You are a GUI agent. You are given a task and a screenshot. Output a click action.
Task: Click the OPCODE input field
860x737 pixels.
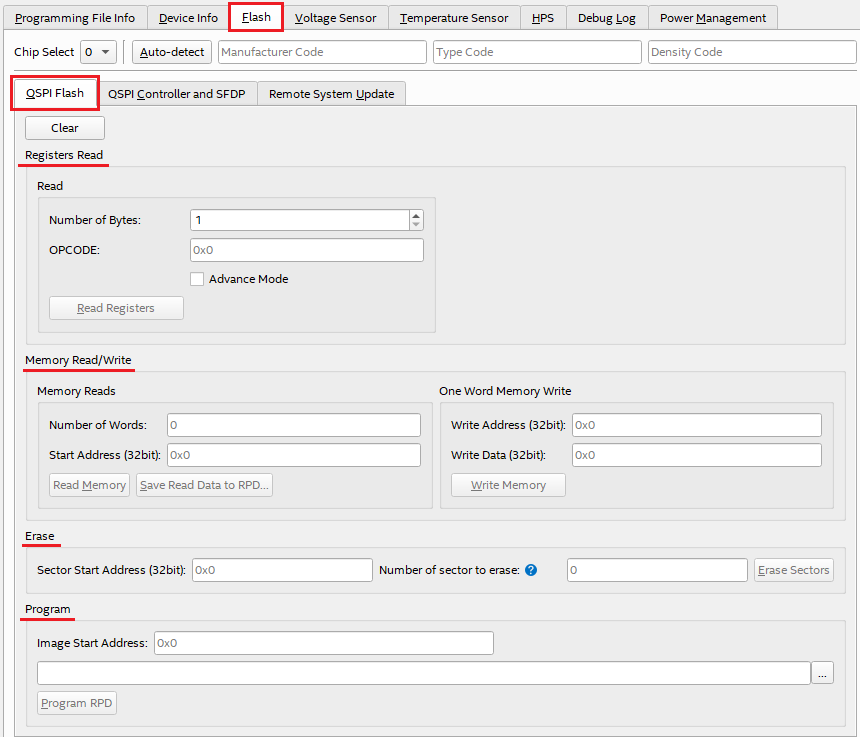coord(306,250)
